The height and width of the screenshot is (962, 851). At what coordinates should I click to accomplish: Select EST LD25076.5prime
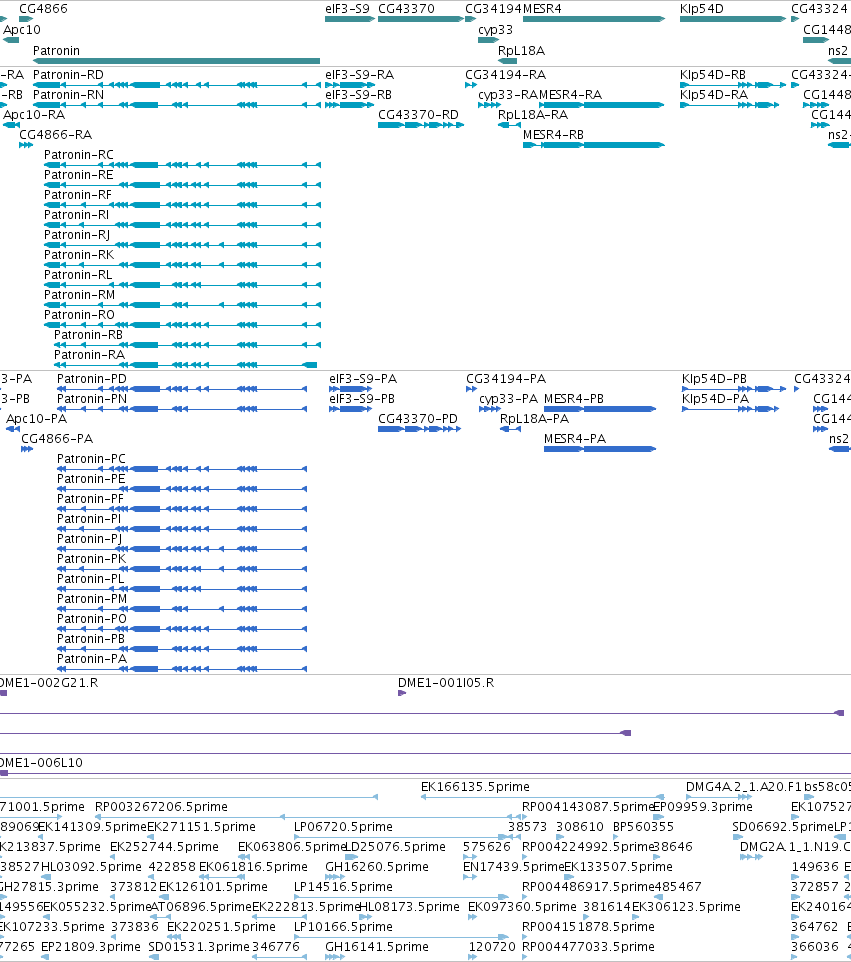pyautogui.click(x=352, y=857)
